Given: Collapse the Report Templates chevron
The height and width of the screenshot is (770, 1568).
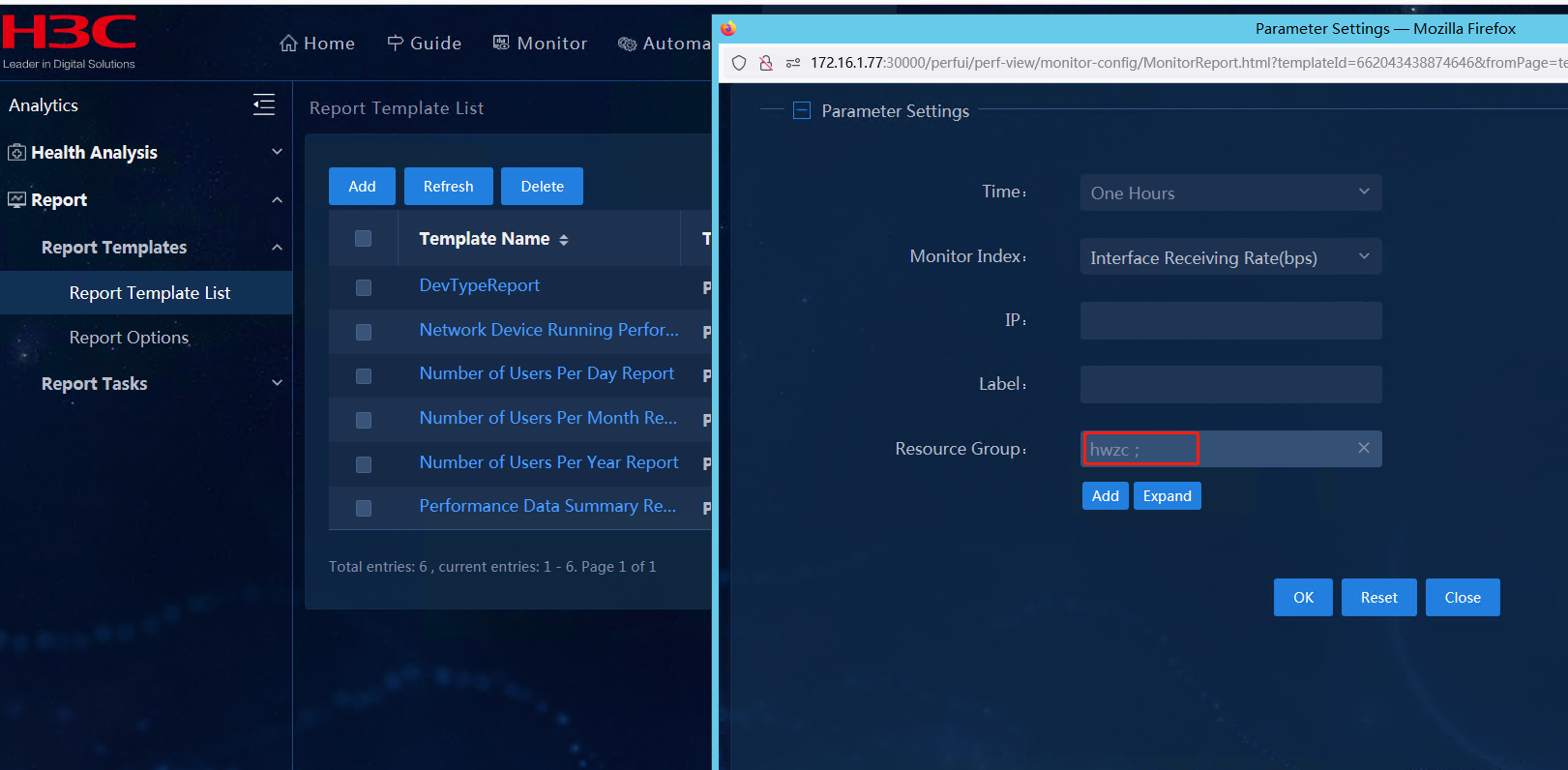Looking at the screenshot, I should coord(277,247).
